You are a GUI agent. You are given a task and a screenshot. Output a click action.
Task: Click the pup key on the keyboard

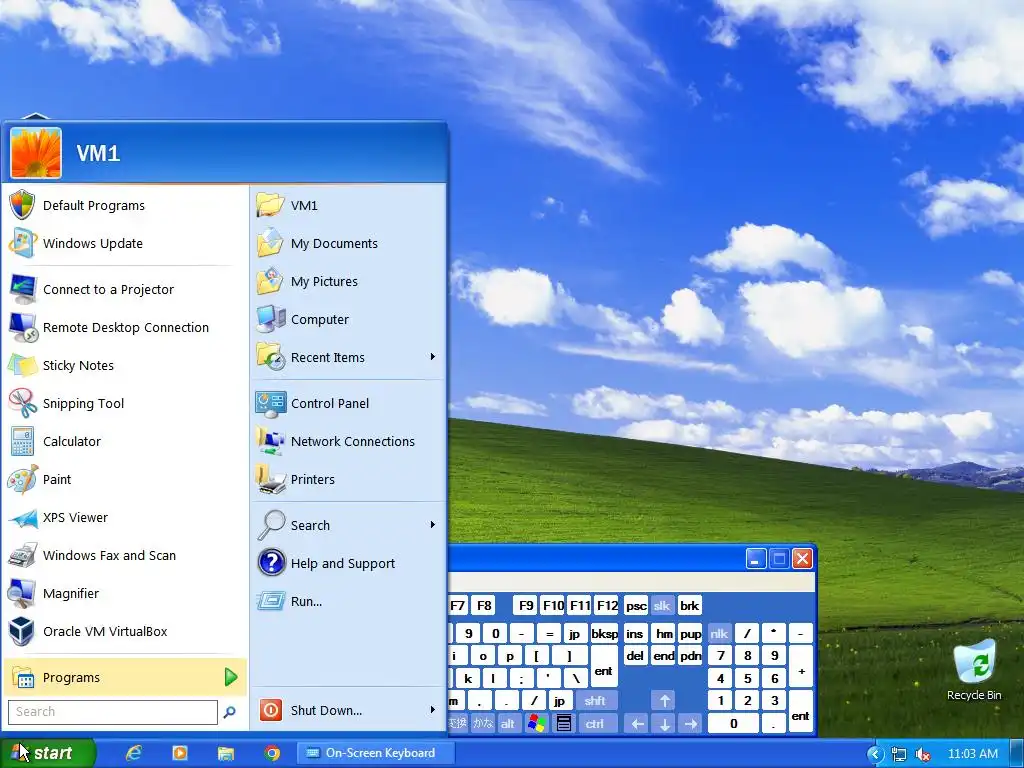[690, 633]
